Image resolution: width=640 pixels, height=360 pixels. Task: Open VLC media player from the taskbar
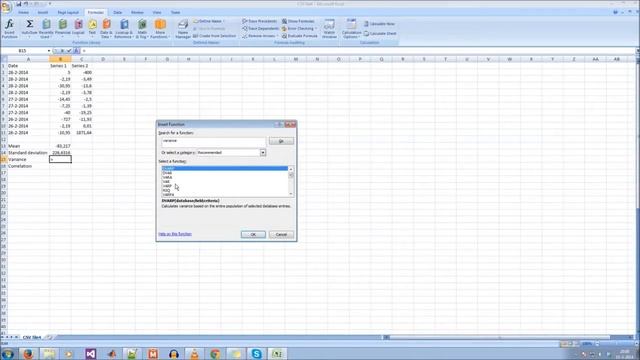[x=195, y=354]
